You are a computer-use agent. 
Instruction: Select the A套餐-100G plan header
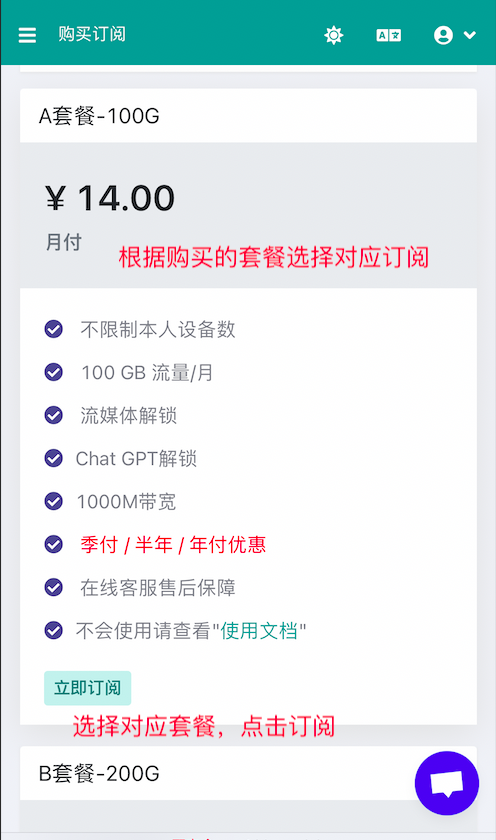click(x=248, y=116)
